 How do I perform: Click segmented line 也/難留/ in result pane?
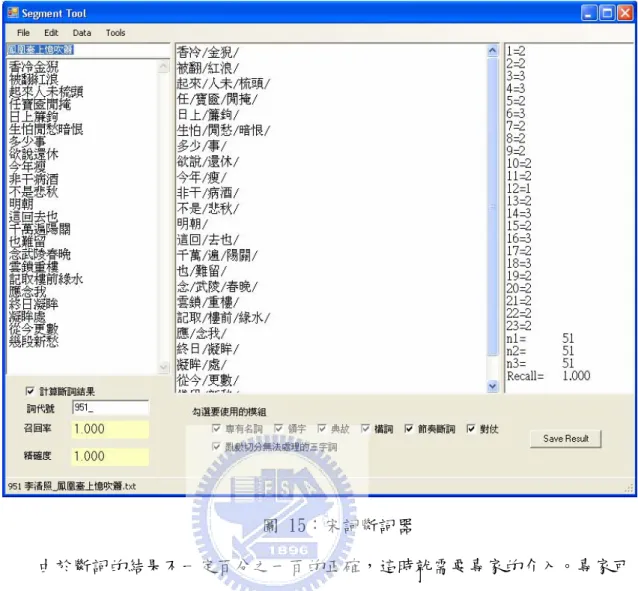[202, 271]
